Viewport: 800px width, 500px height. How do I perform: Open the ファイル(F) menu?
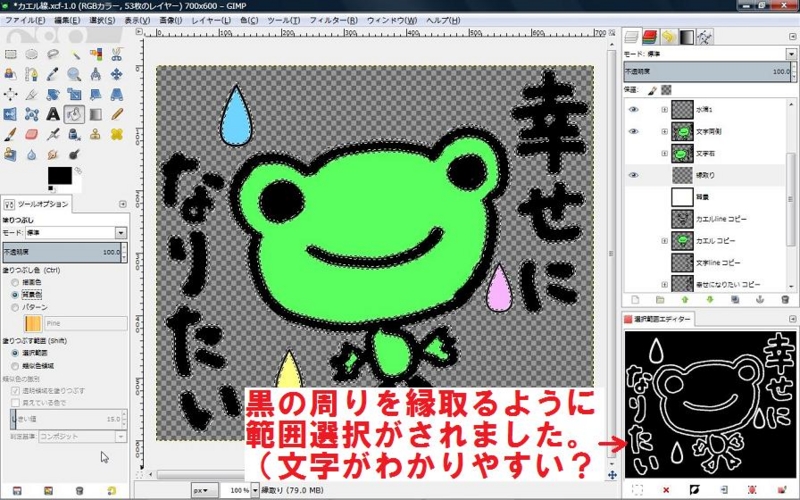tap(25, 20)
